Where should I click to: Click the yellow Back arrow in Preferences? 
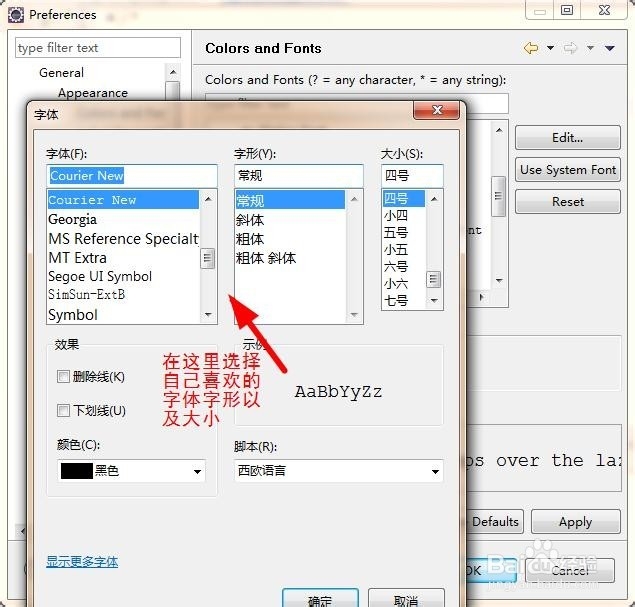531,48
